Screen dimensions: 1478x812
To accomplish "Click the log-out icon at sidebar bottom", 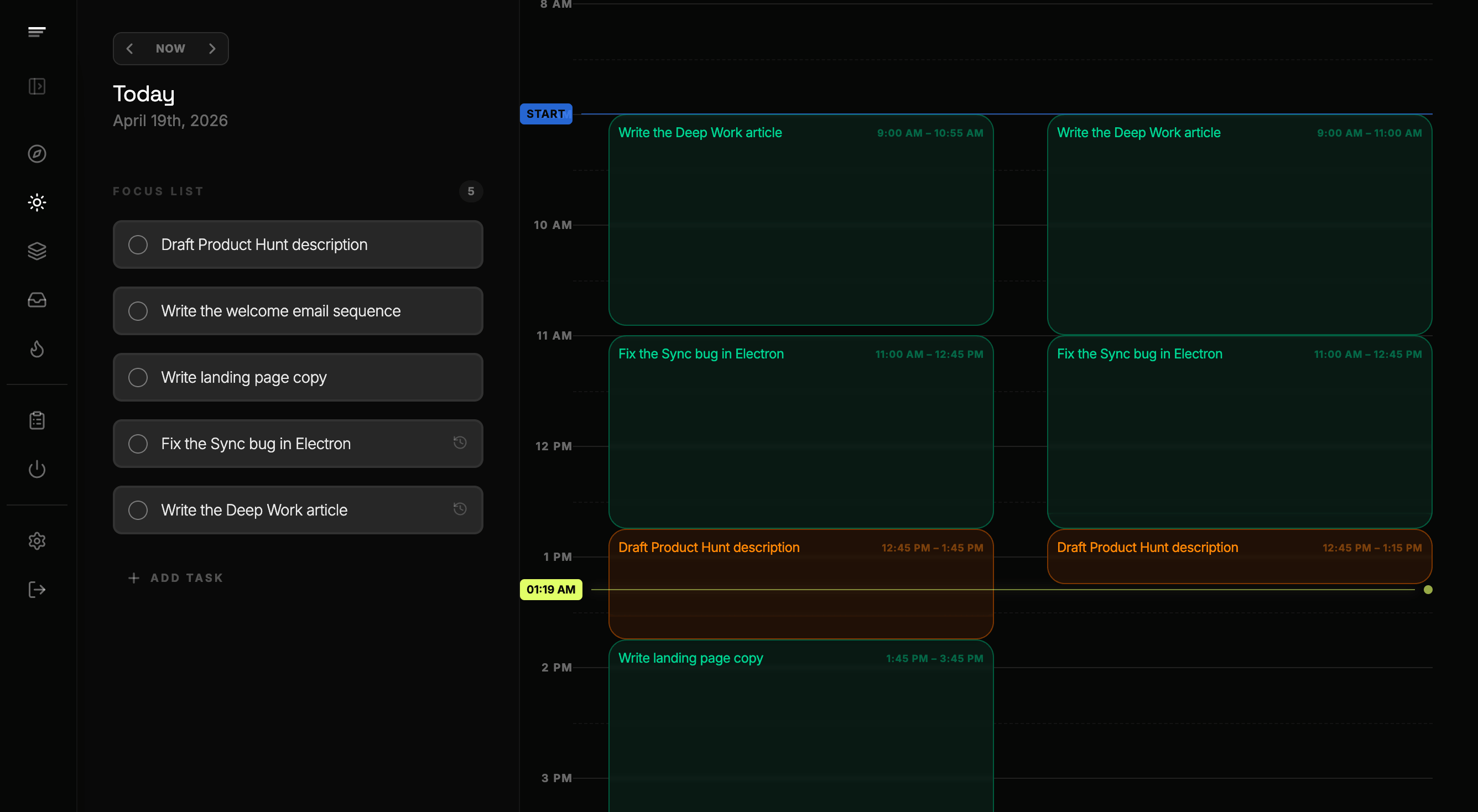I will pos(36,589).
